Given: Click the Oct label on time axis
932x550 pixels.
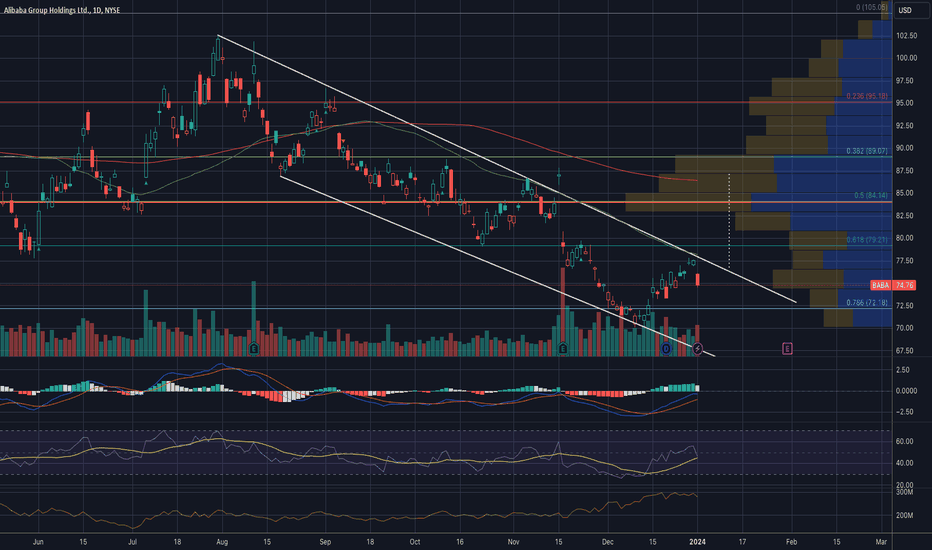Looking at the screenshot, I should [x=415, y=542].
